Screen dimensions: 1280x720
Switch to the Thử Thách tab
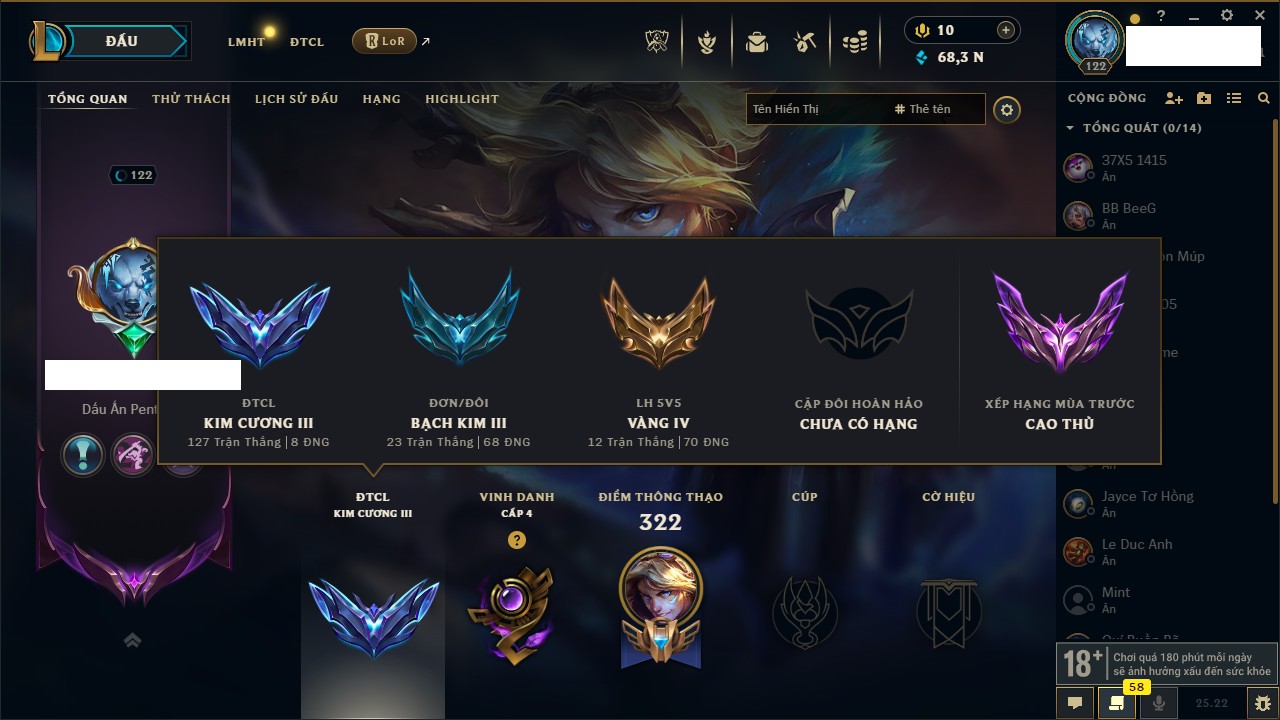191,99
